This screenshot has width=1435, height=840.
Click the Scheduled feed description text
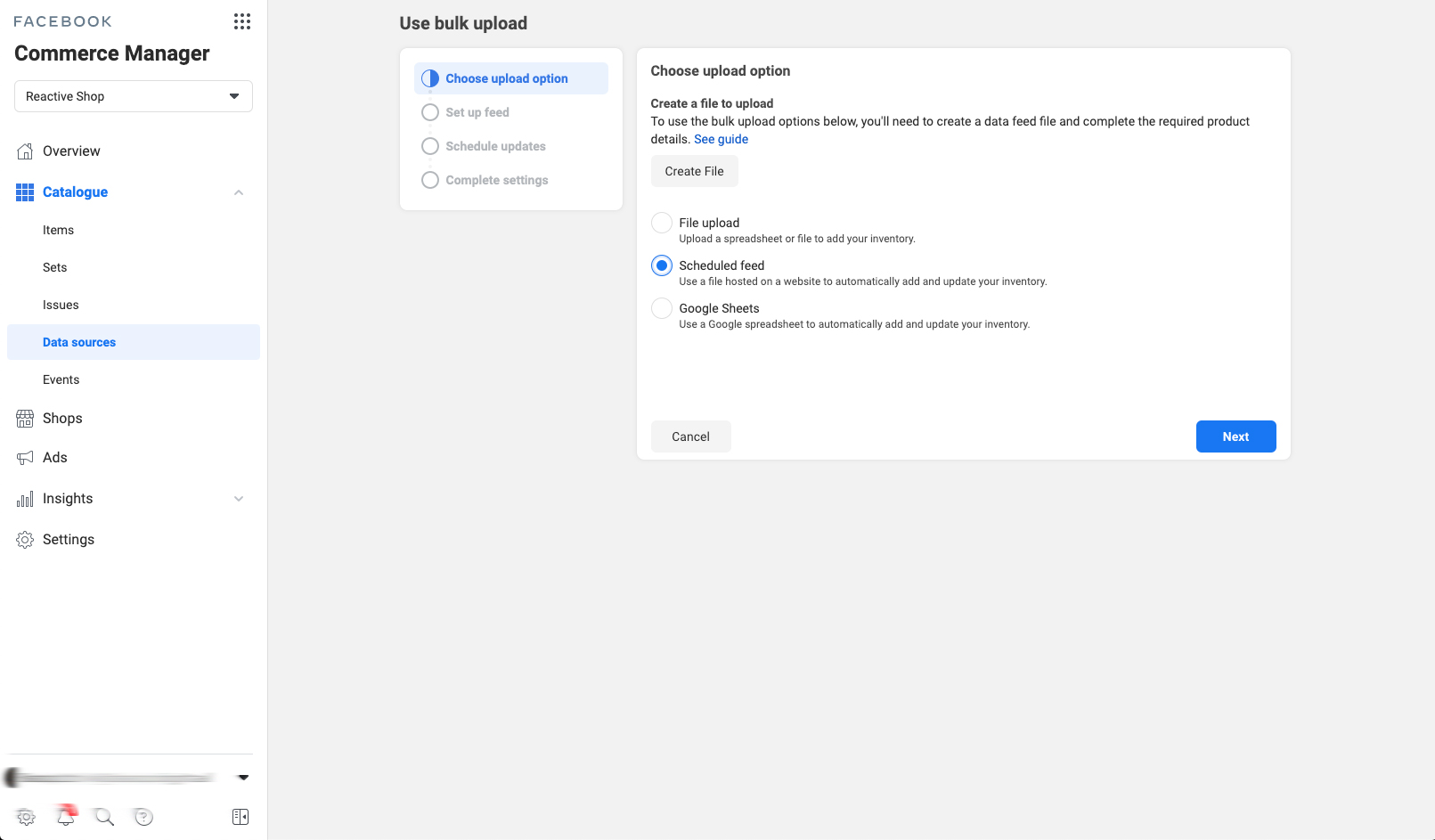(x=863, y=281)
